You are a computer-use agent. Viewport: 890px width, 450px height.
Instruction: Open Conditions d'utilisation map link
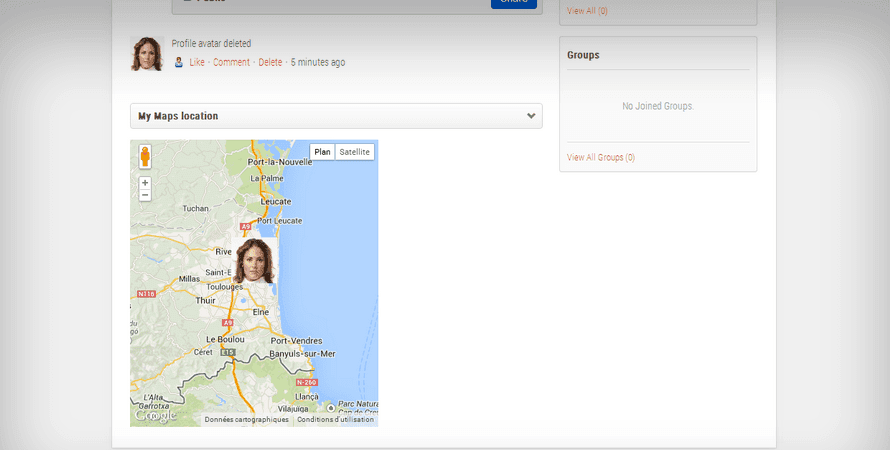pos(335,420)
